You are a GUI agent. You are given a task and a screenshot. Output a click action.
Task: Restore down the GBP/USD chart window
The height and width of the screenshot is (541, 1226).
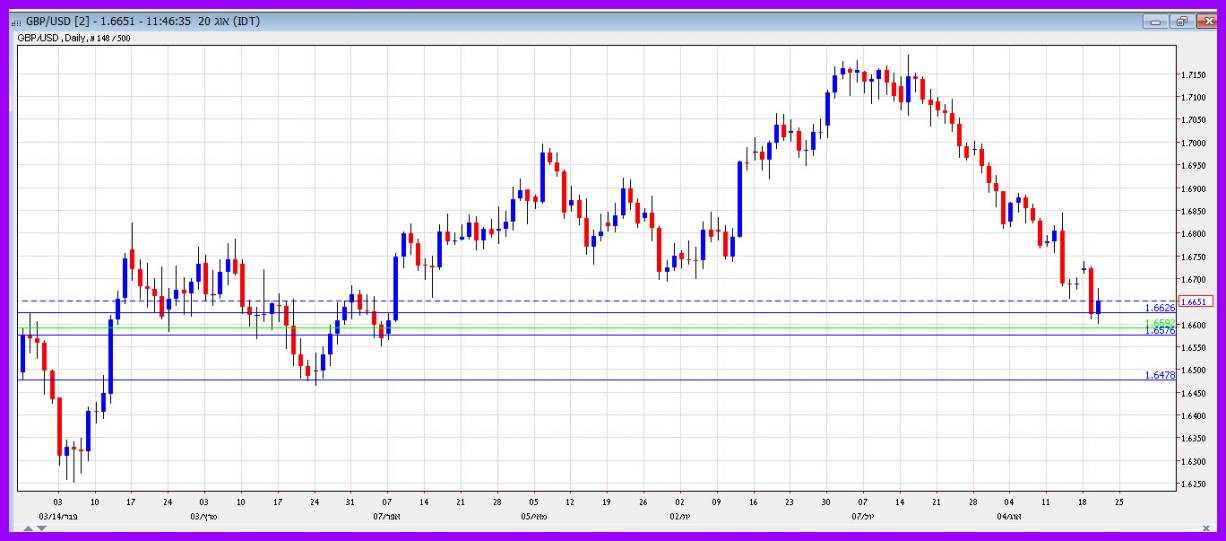click(x=1181, y=21)
